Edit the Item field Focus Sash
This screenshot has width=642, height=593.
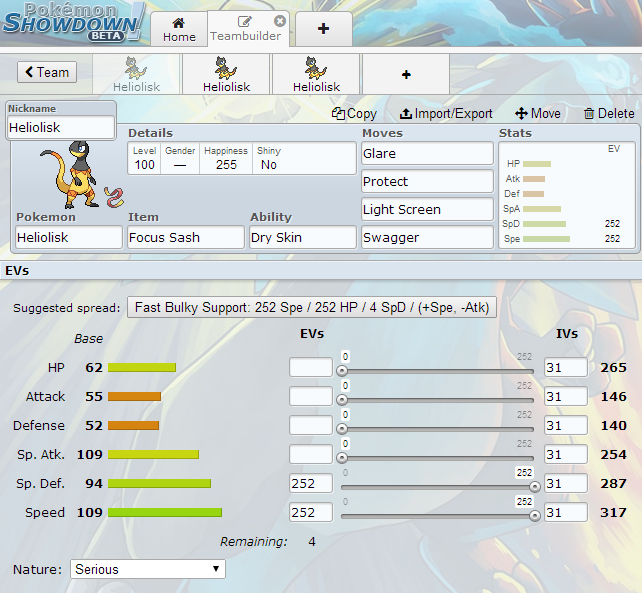(186, 237)
